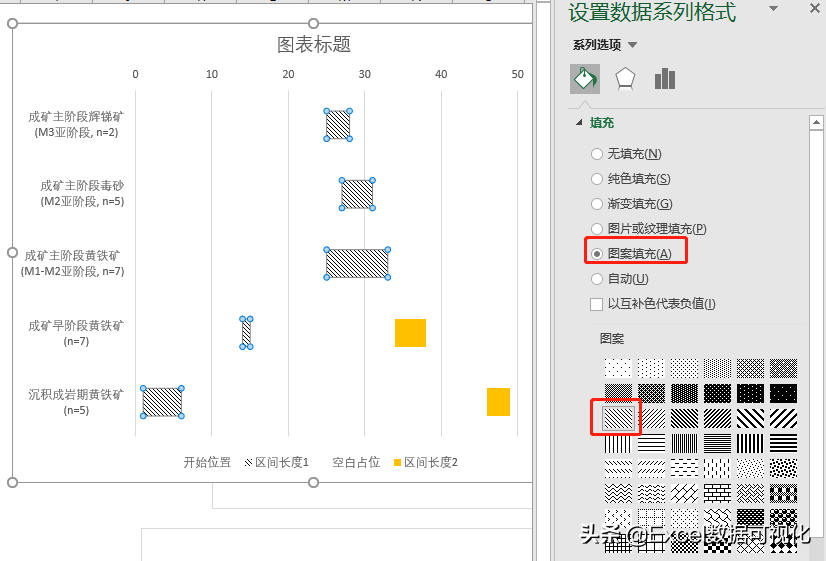Select the narrow vertical lines pattern
The image size is (826, 561).
tap(684, 444)
